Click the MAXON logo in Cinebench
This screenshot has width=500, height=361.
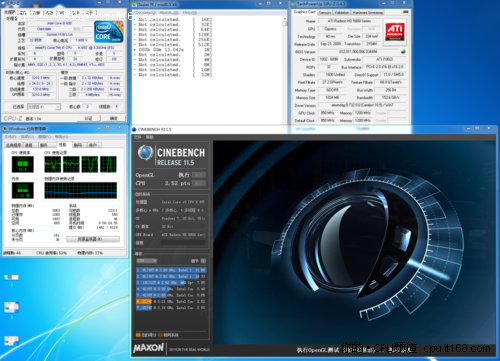pyautogui.click(x=148, y=348)
